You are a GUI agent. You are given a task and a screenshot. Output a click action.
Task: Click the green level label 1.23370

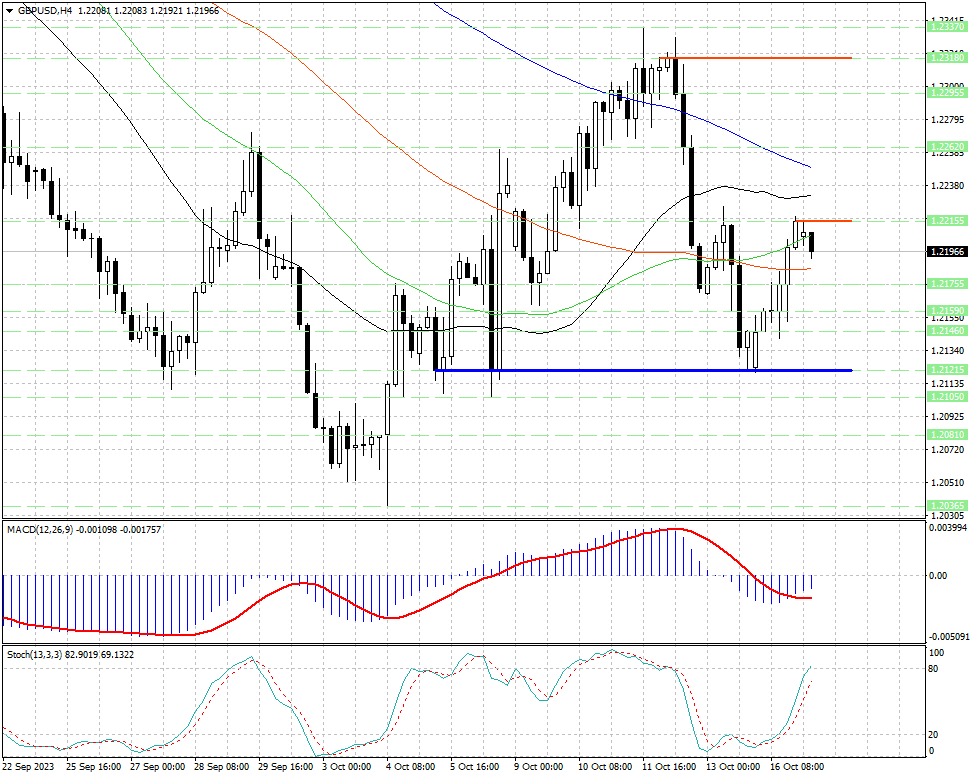[x=947, y=27]
